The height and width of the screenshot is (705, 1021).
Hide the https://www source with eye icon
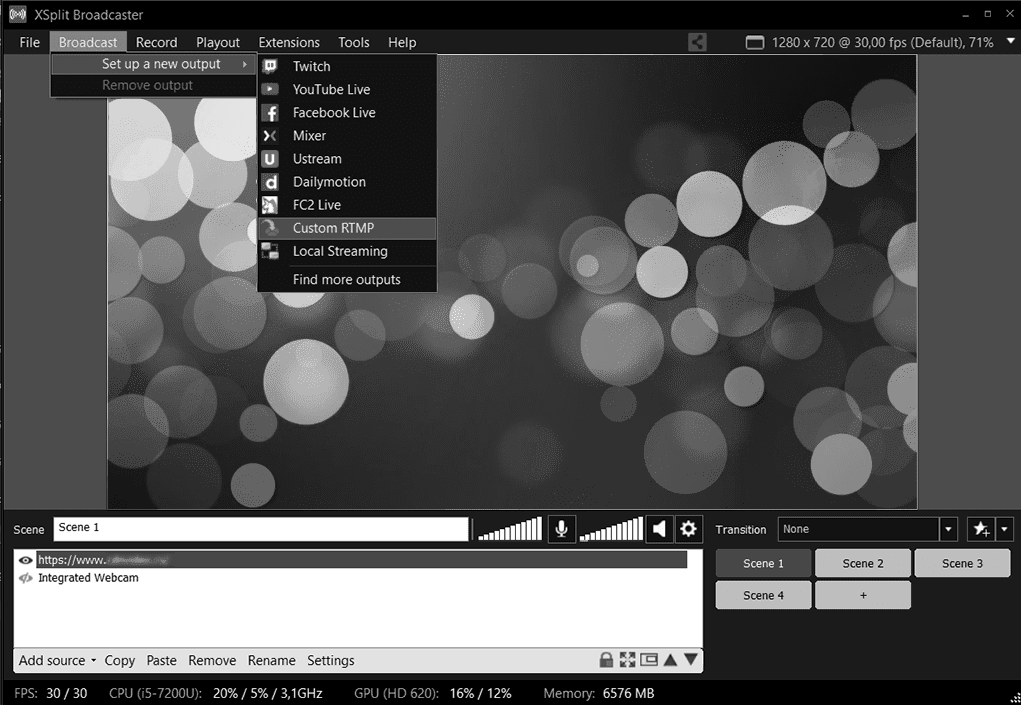tap(26, 560)
